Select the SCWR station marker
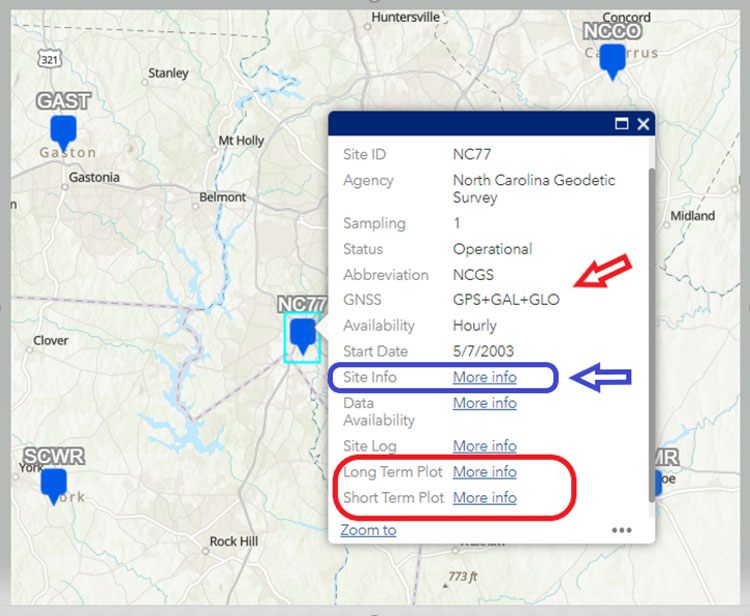Viewport: 750px width, 616px height. click(53, 485)
